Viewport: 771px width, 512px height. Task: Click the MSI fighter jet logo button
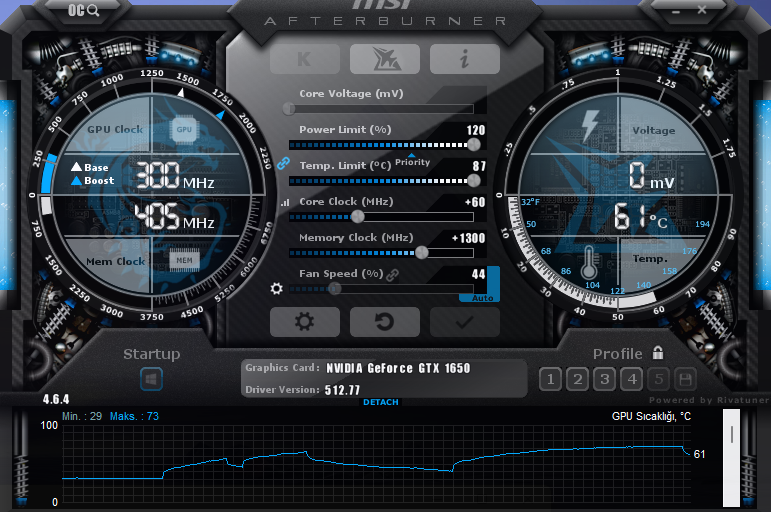(x=385, y=59)
